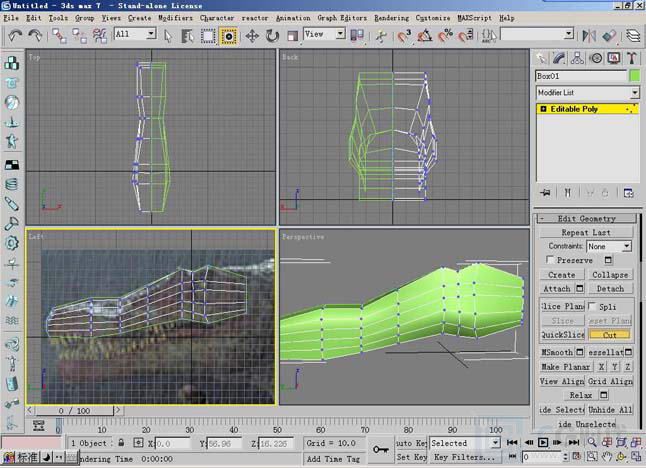The image size is (646, 468).
Task: Click the Zoom magnifier viewport control
Action: (x=592, y=442)
